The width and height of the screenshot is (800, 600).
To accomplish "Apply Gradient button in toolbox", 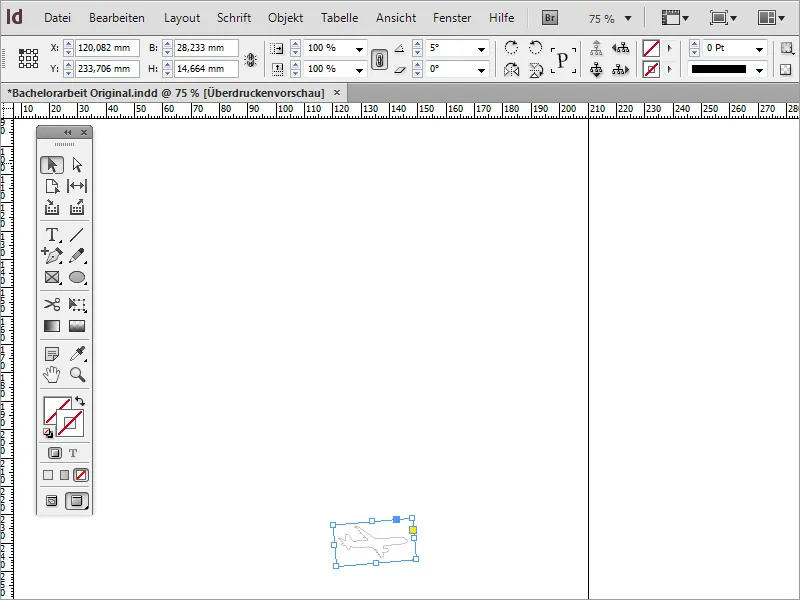I will coord(64,475).
